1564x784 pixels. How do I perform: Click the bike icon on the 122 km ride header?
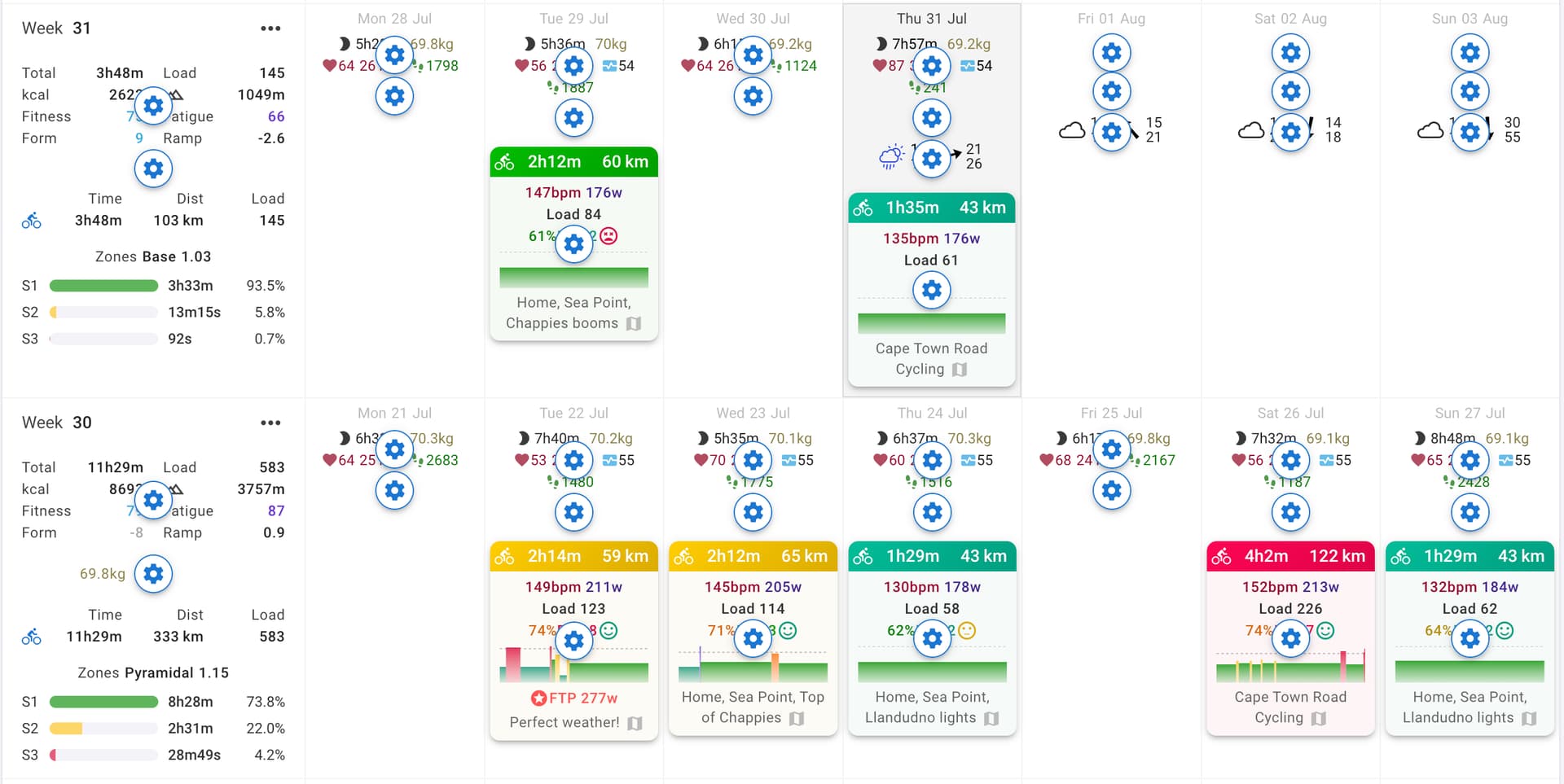(1221, 557)
